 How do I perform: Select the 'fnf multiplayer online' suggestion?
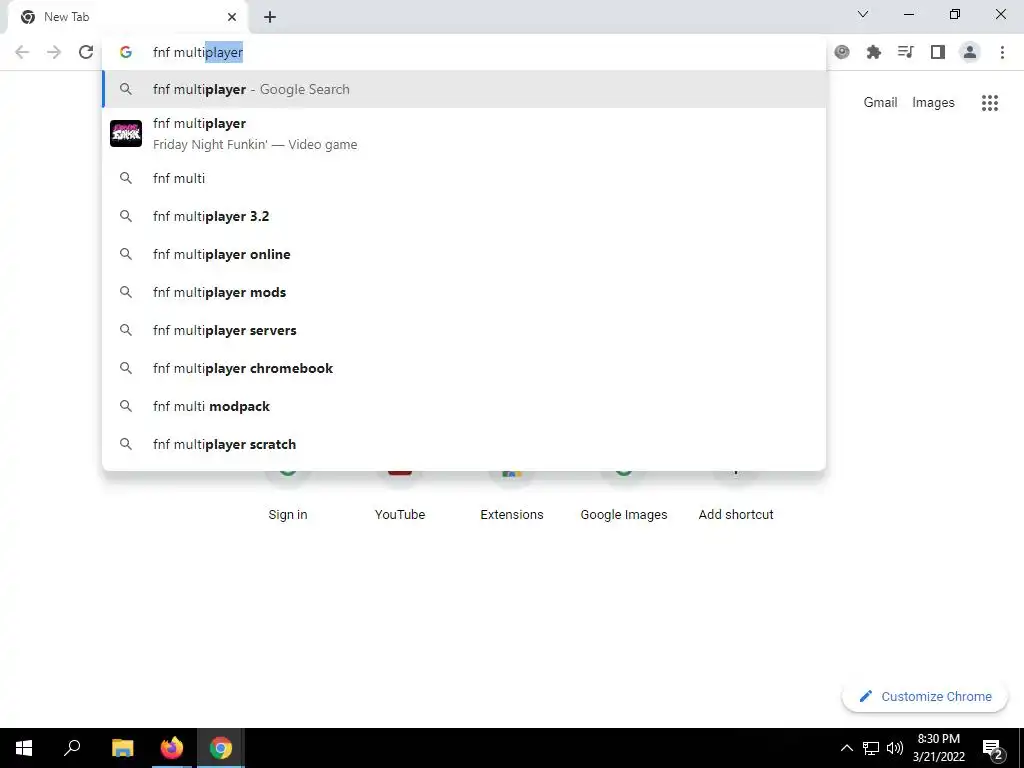tap(464, 254)
